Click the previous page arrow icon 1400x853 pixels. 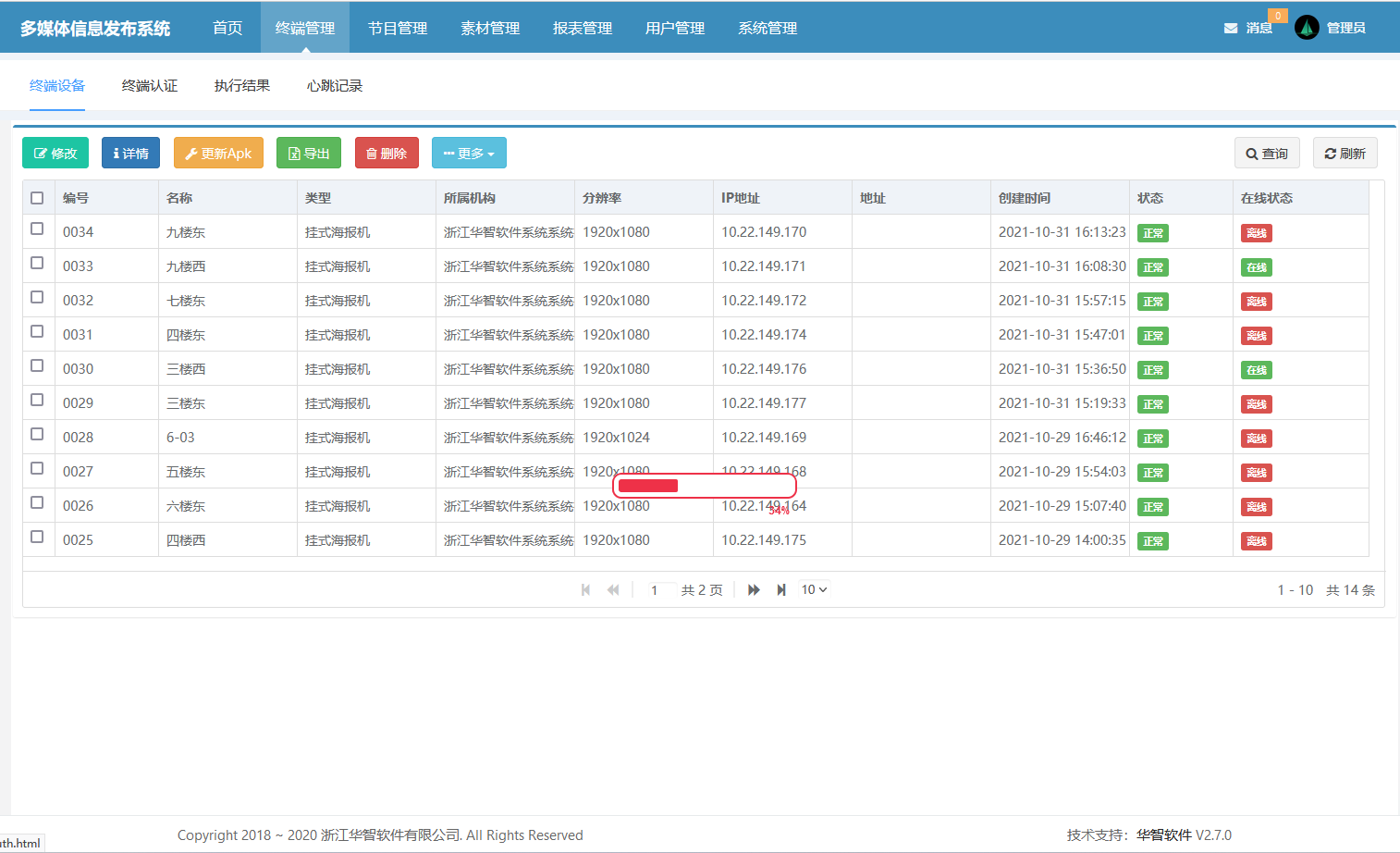[x=613, y=590]
